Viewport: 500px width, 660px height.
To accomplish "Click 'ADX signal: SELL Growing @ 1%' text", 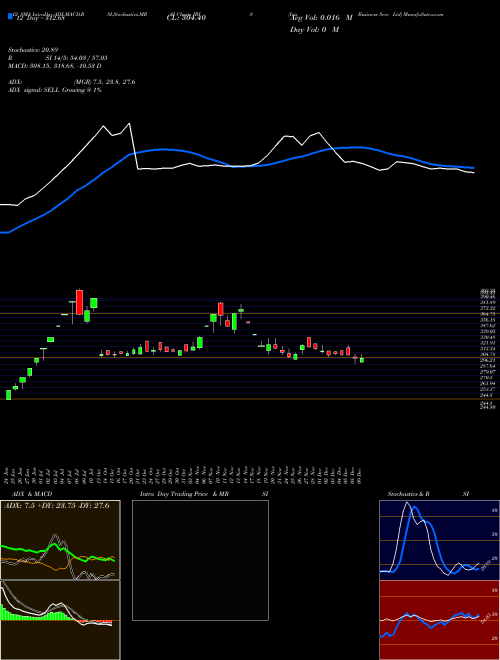I will click(55, 90).
